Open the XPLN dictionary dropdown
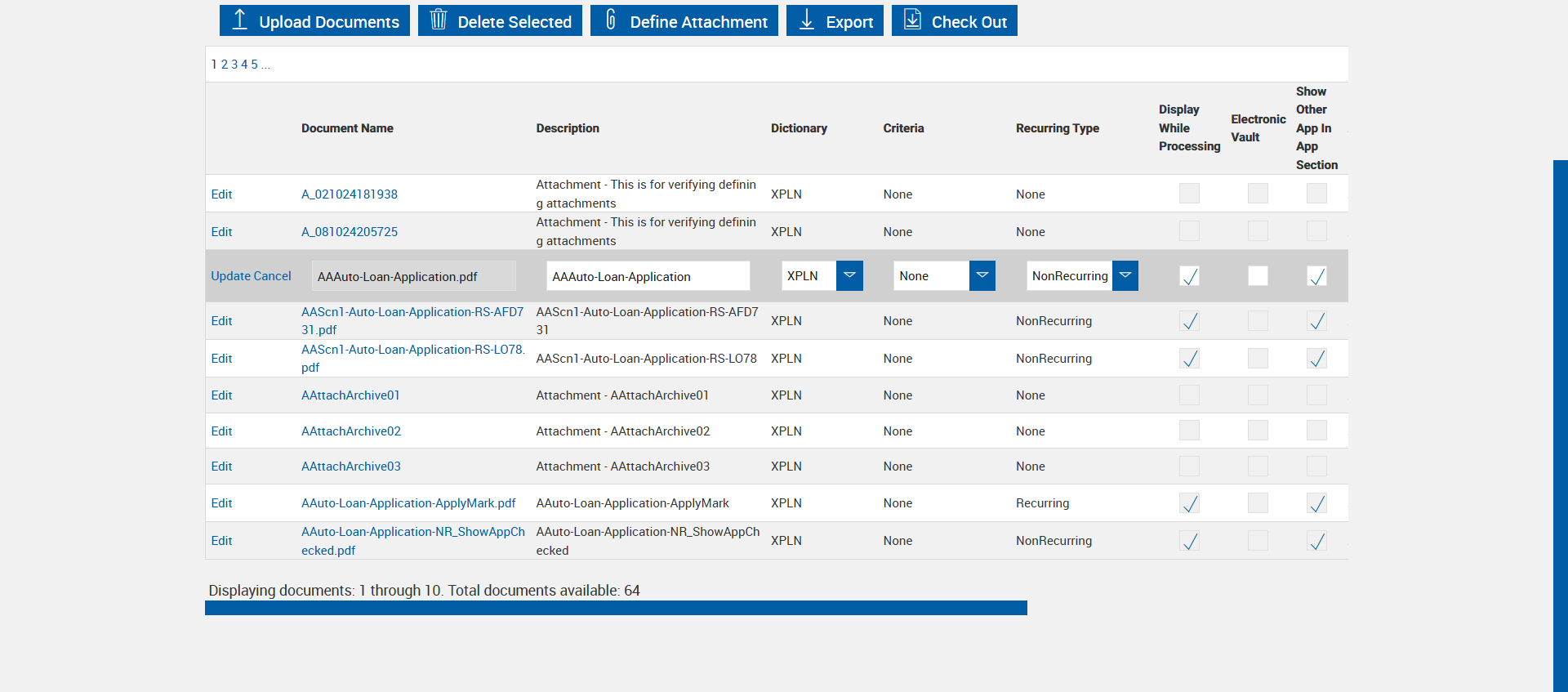 (849, 276)
